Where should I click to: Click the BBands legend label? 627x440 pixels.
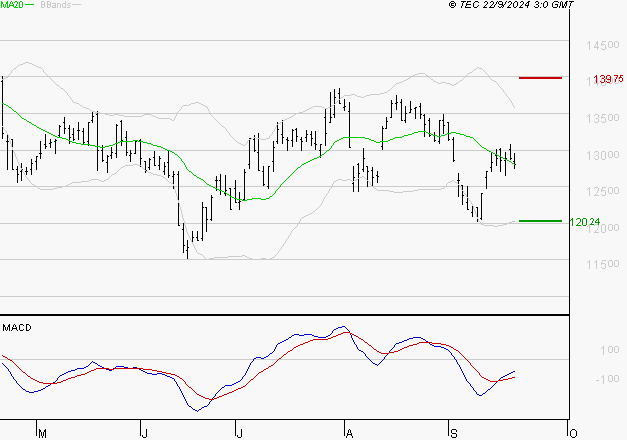point(56,5)
